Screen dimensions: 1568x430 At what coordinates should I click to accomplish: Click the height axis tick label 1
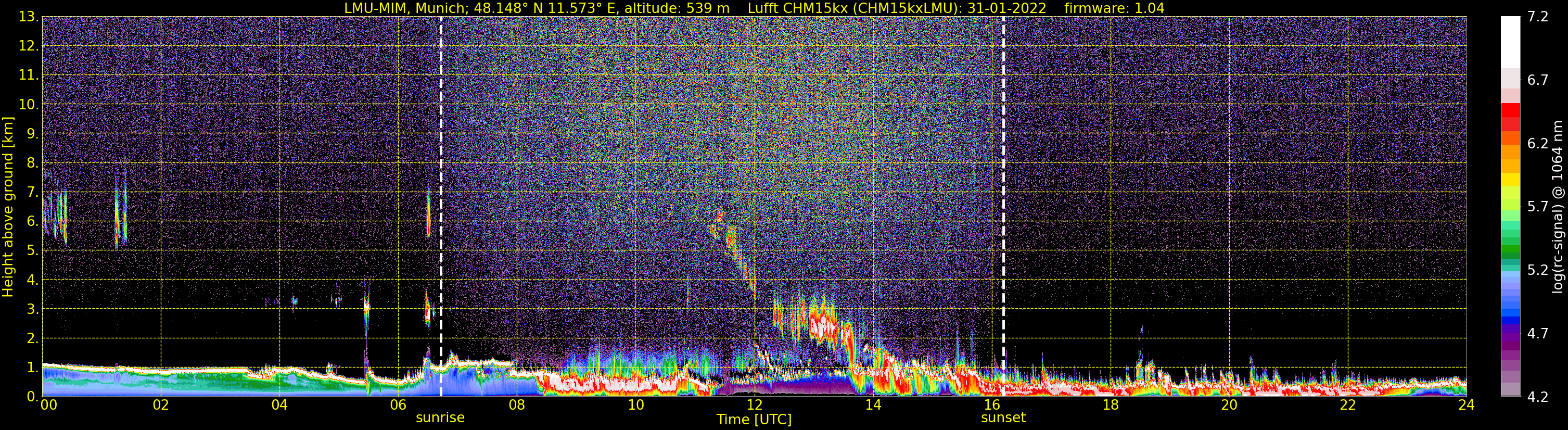(32, 367)
